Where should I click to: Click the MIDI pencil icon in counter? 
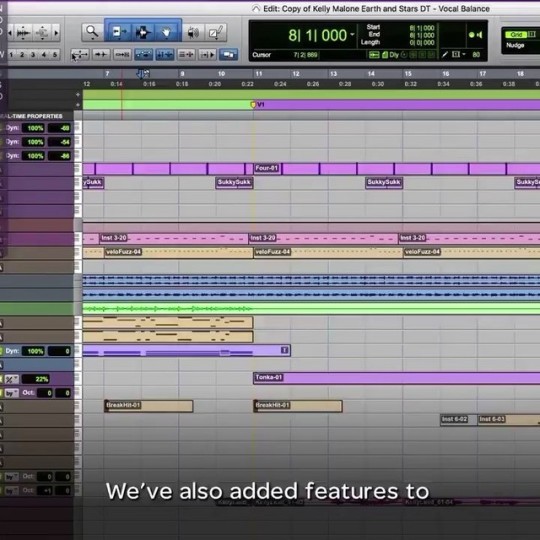(x=445, y=54)
